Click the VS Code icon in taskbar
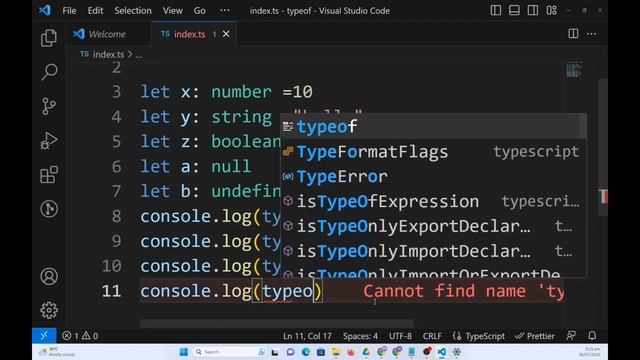Viewport: 640px width, 360px height. 442,352
